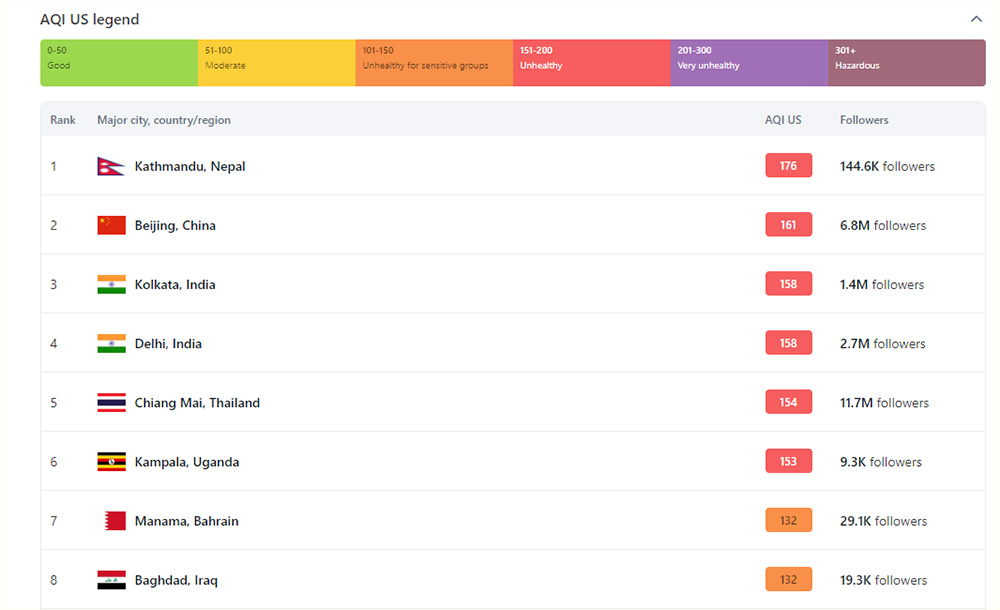The image size is (1000, 610).
Task: Click the India flag beside Delhi
Action: tap(111, 343)
